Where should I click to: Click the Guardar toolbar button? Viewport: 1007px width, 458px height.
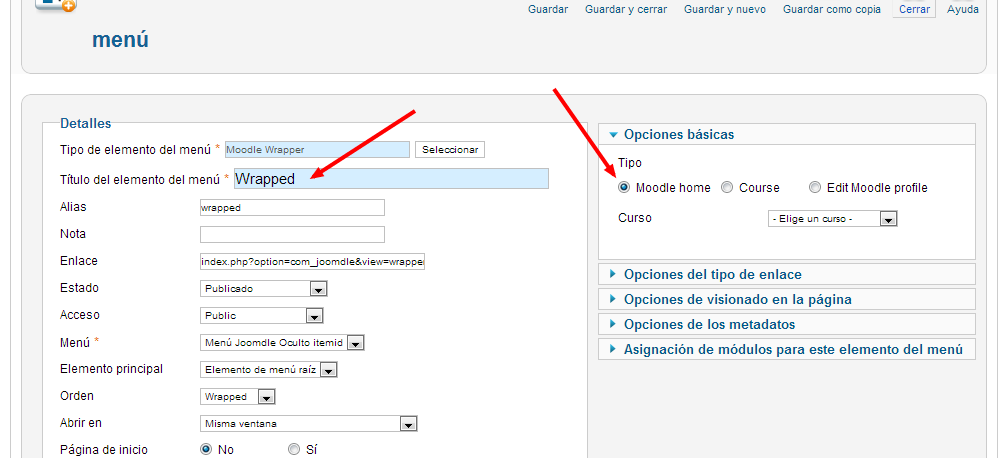tap(548, 9)
